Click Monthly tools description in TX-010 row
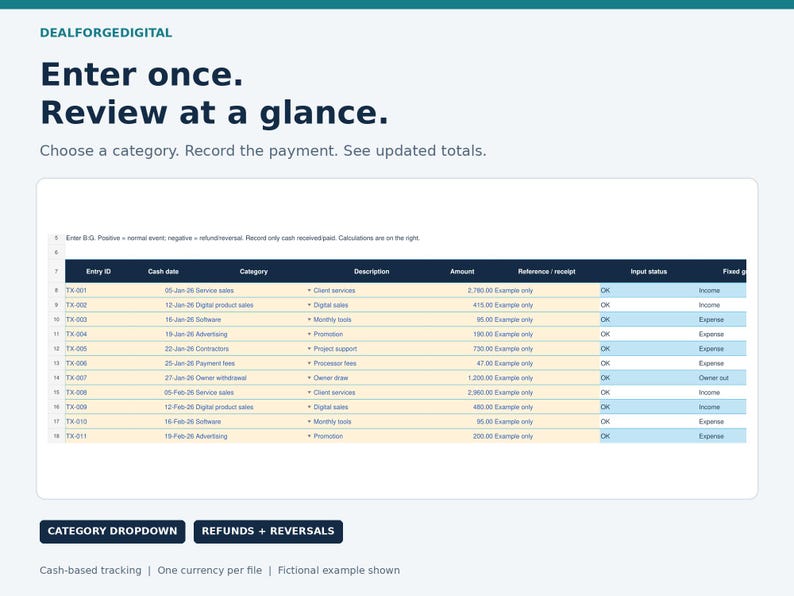794x596 pixels. pyautogui.click(x=332, y=421)
